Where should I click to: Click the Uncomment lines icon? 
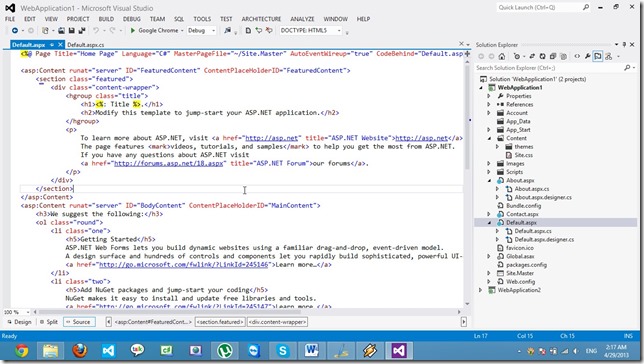(269, 30)
